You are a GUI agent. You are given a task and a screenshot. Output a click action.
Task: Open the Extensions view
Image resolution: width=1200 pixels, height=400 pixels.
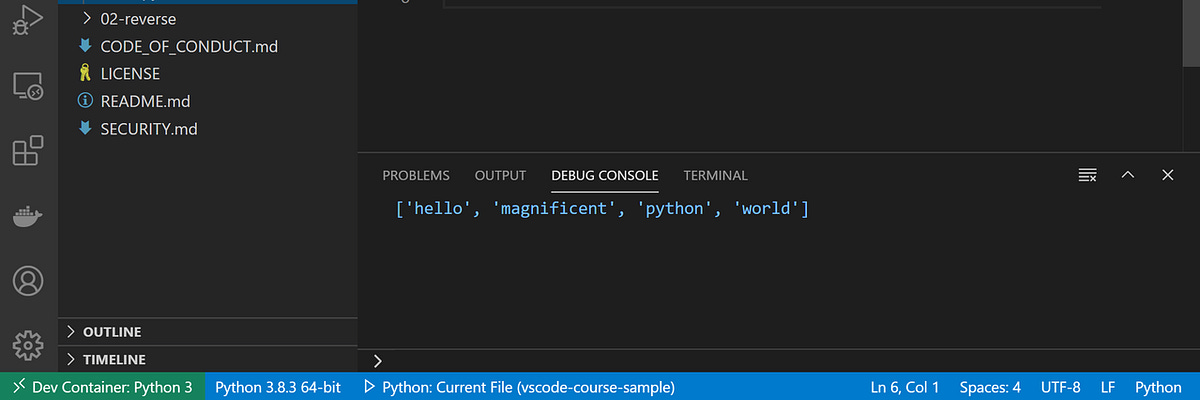[28, 151]
